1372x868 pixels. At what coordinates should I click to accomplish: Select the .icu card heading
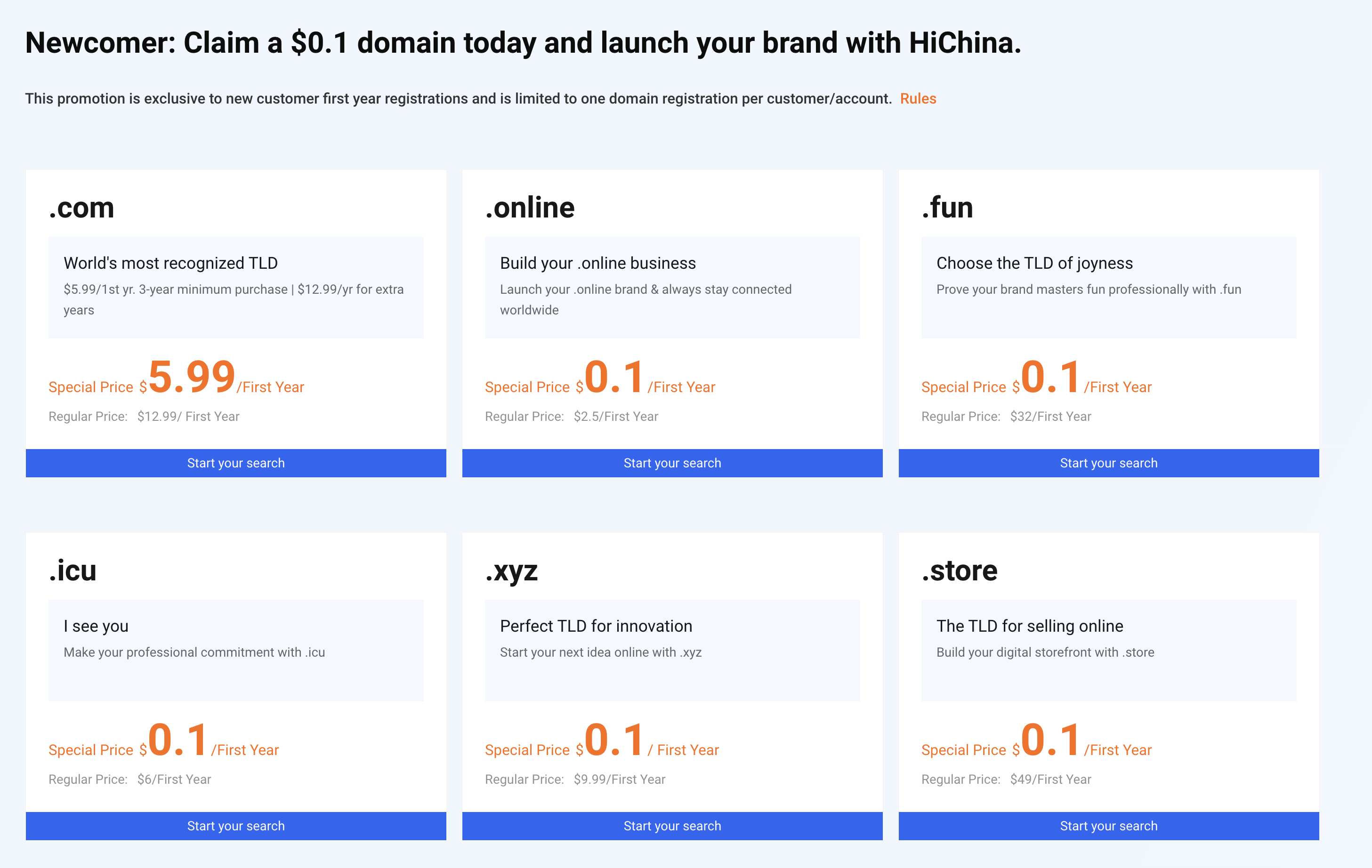tap(73, 570)
